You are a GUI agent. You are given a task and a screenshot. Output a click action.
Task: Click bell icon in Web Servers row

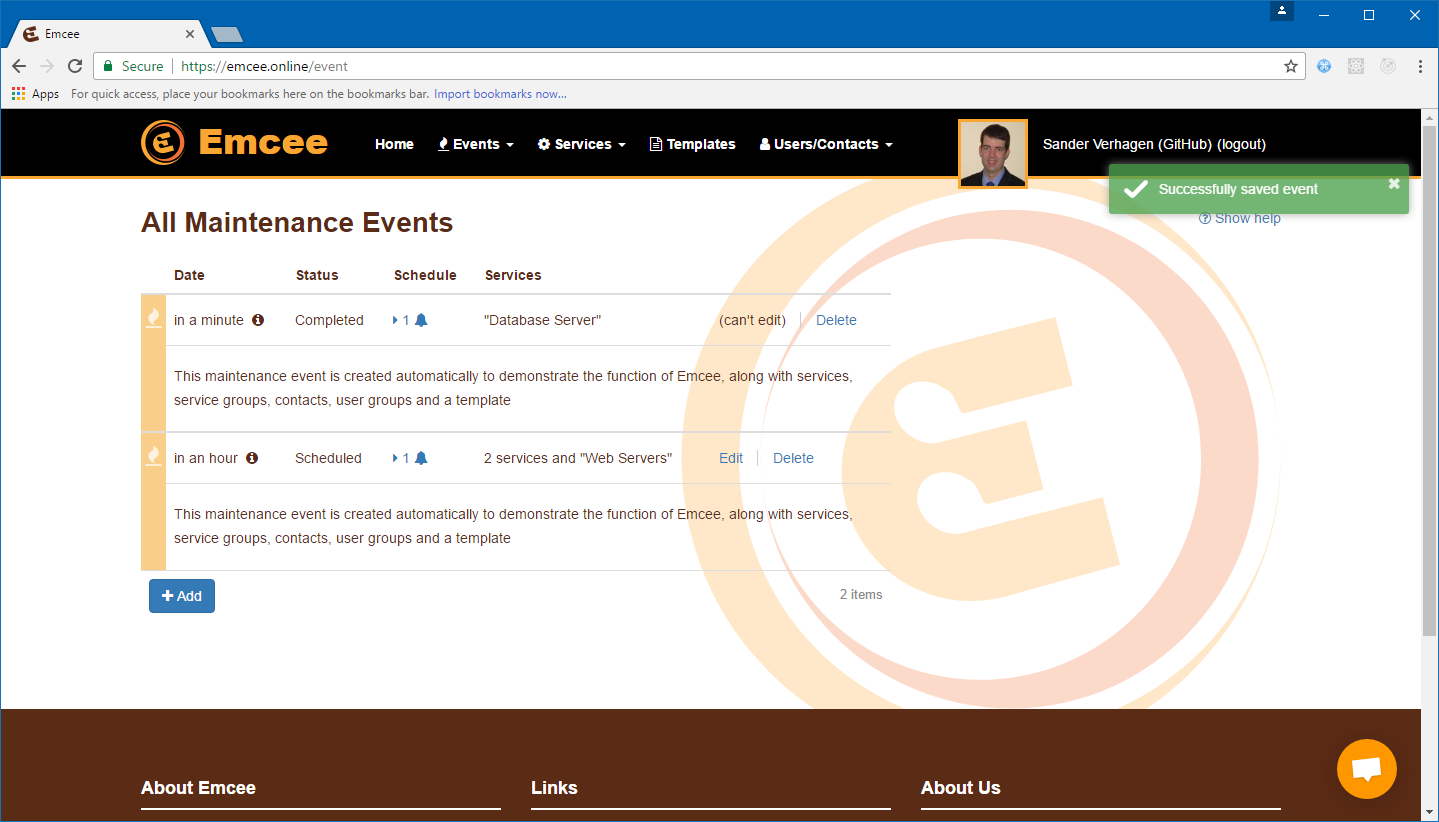click(421, 458)
